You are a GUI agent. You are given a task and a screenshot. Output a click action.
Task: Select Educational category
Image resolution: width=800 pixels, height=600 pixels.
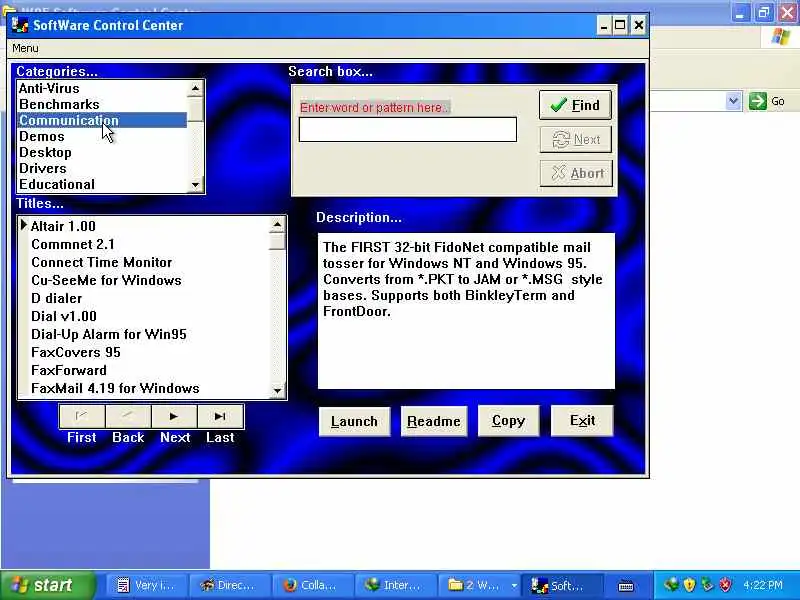pos(102,184)
